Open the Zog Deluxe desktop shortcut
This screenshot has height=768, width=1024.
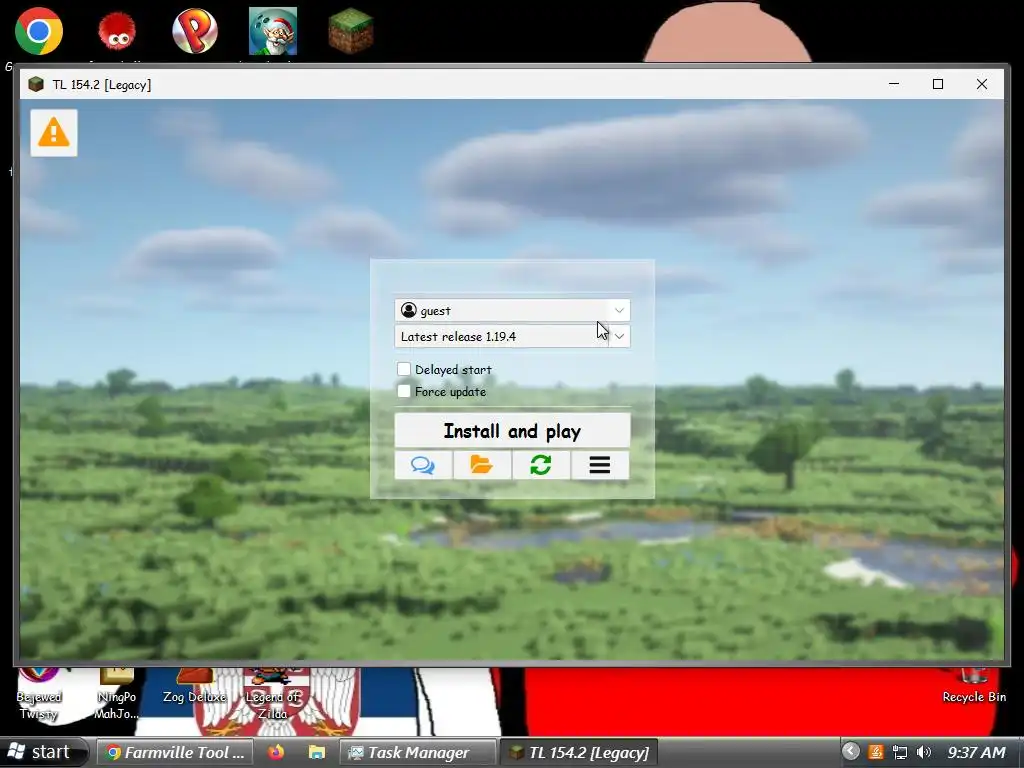(195, 686)
